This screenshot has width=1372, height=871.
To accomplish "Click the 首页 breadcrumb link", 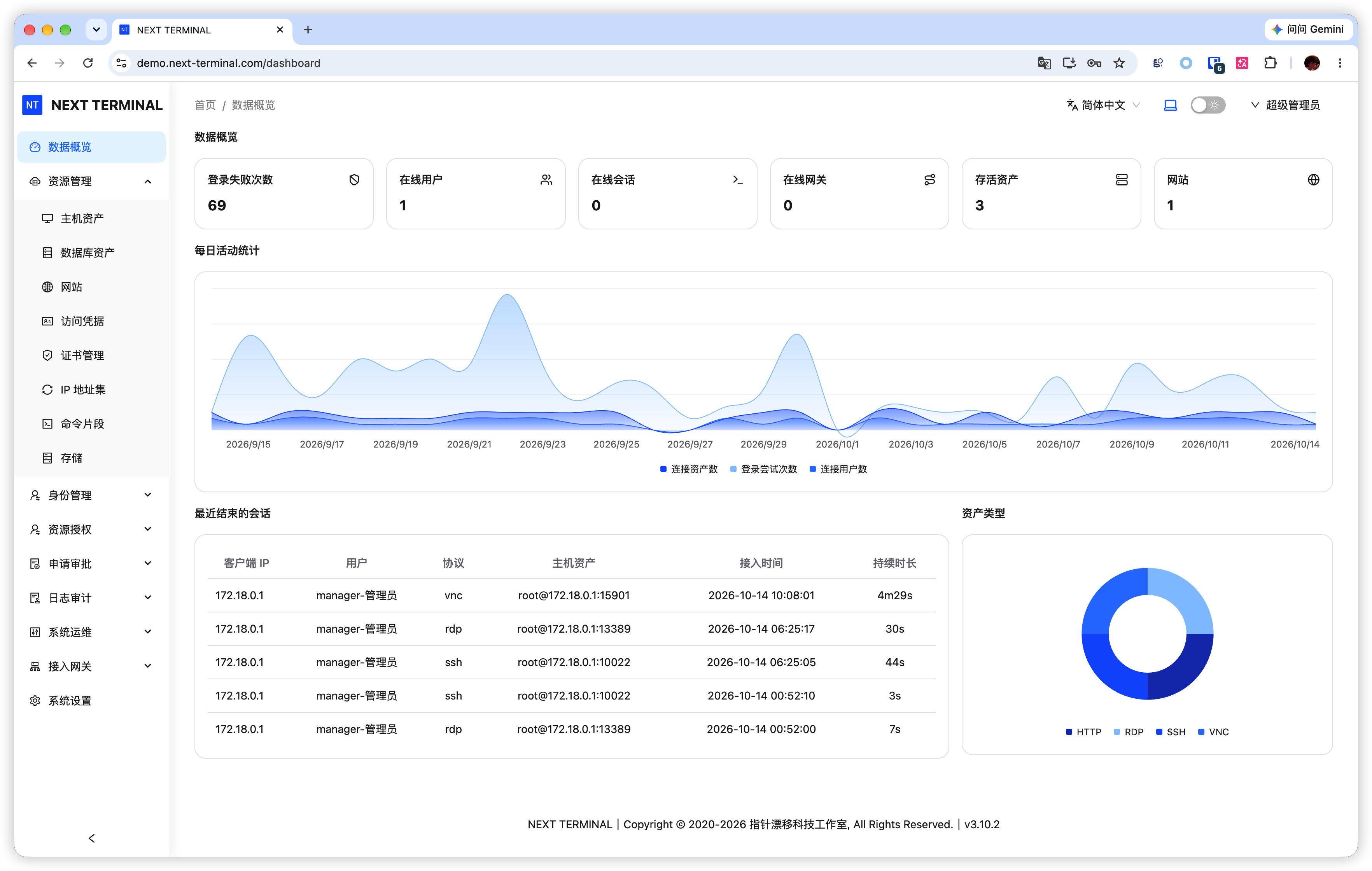I will (x=205, y=105).
